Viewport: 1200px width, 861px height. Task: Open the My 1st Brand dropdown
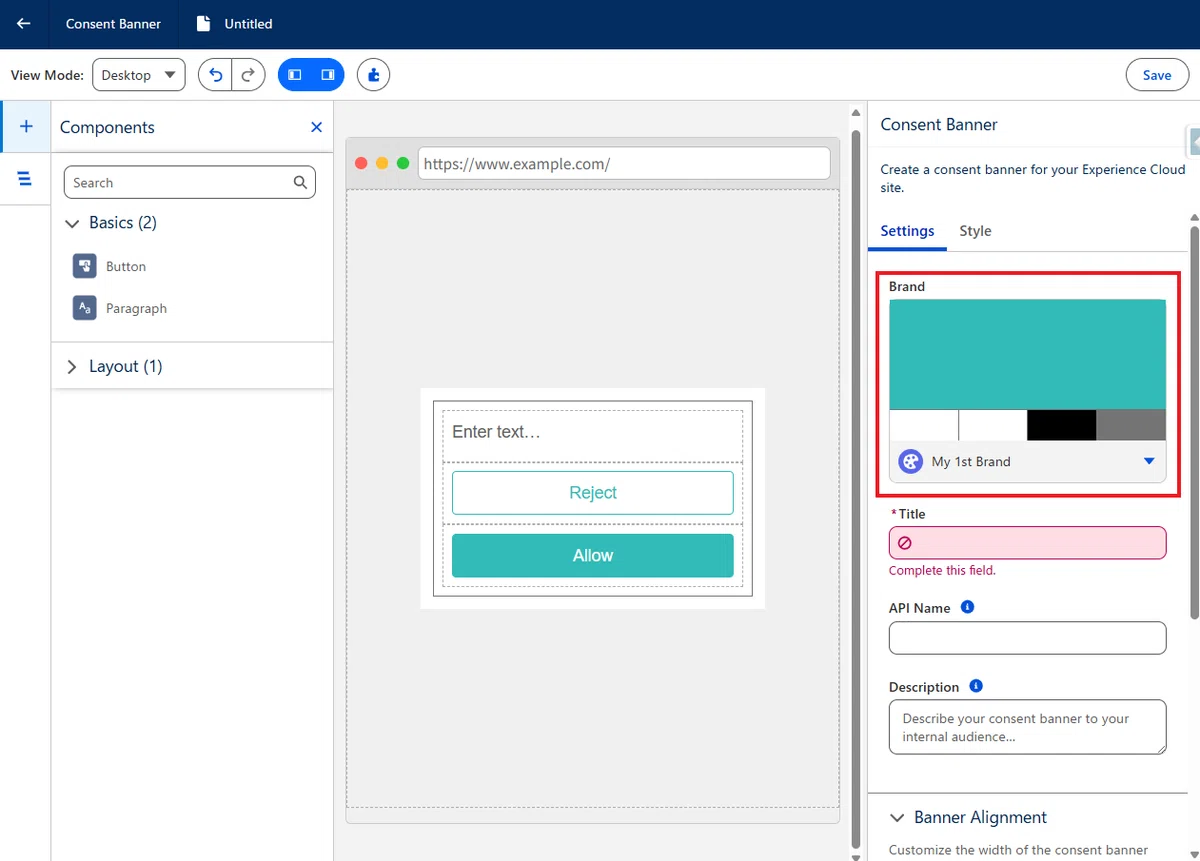pos(1027,461)
